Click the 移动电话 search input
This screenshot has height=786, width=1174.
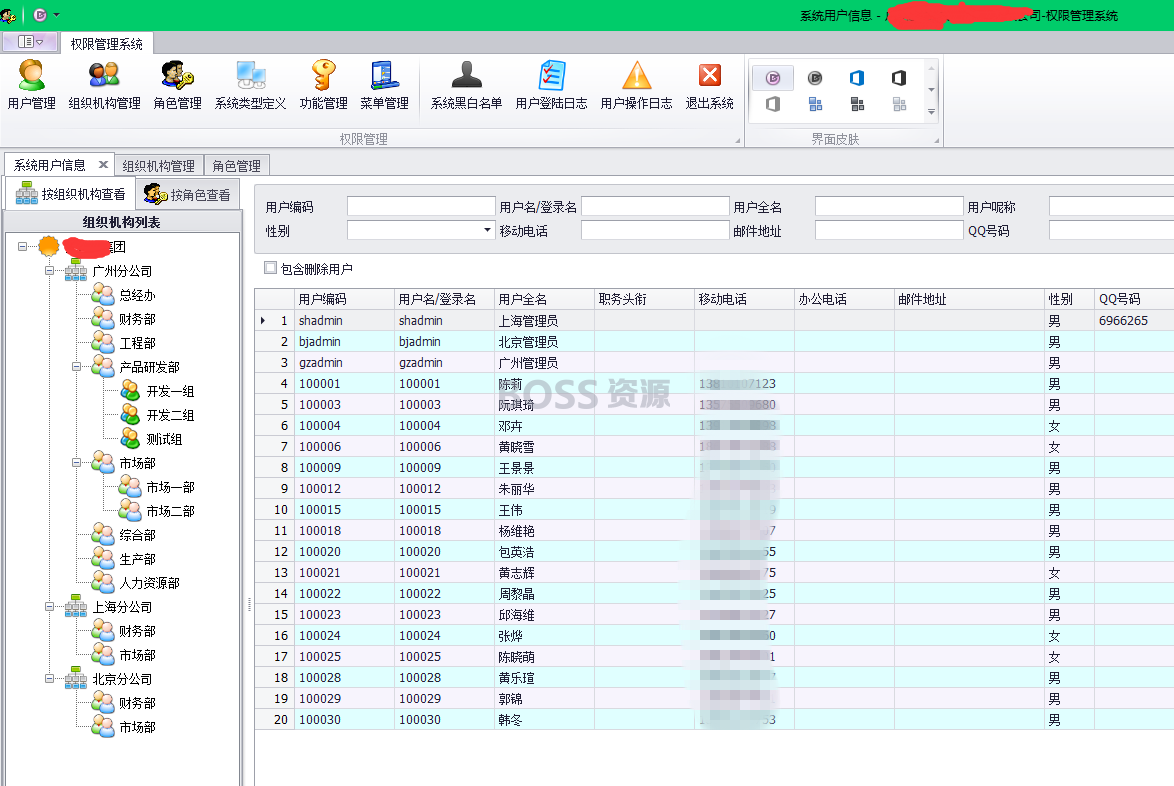point(655,230)
